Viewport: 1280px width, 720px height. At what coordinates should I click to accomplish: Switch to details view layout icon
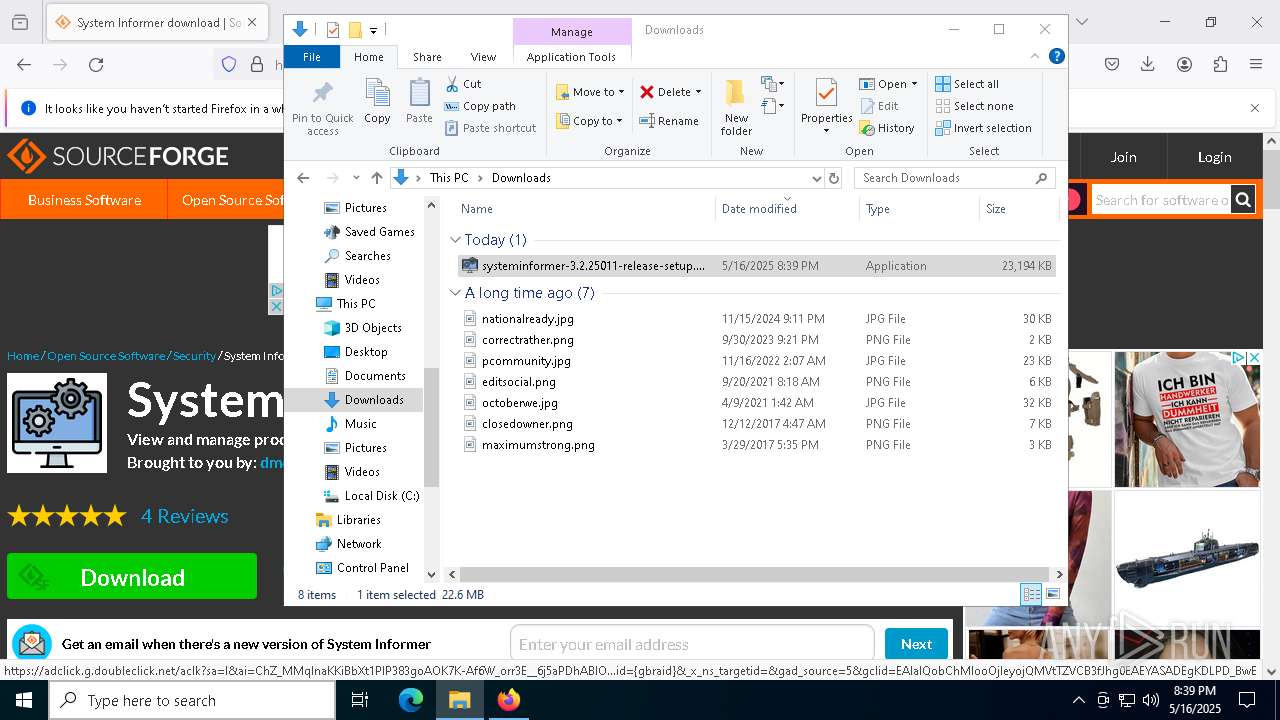pos(1031,594)
